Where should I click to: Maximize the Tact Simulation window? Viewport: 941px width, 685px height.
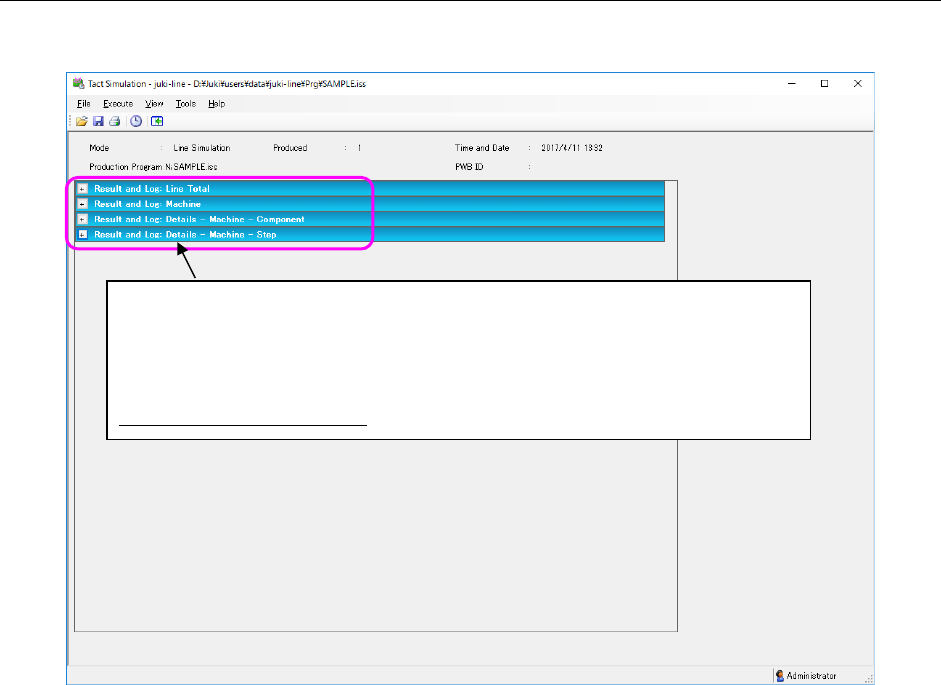point(825,83)
